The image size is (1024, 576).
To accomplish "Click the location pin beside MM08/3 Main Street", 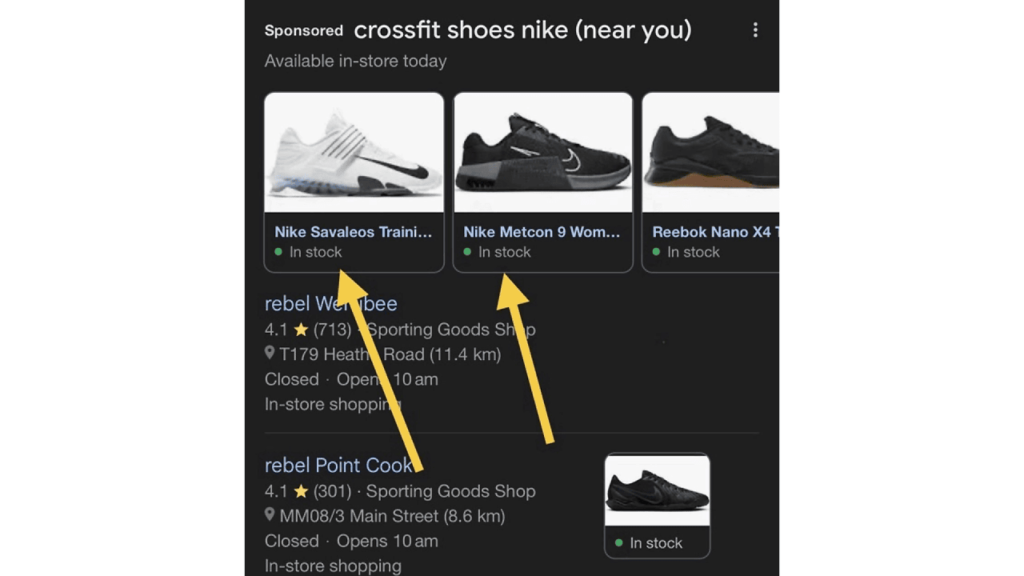I will pyautogui.click(x=269, y=516).
